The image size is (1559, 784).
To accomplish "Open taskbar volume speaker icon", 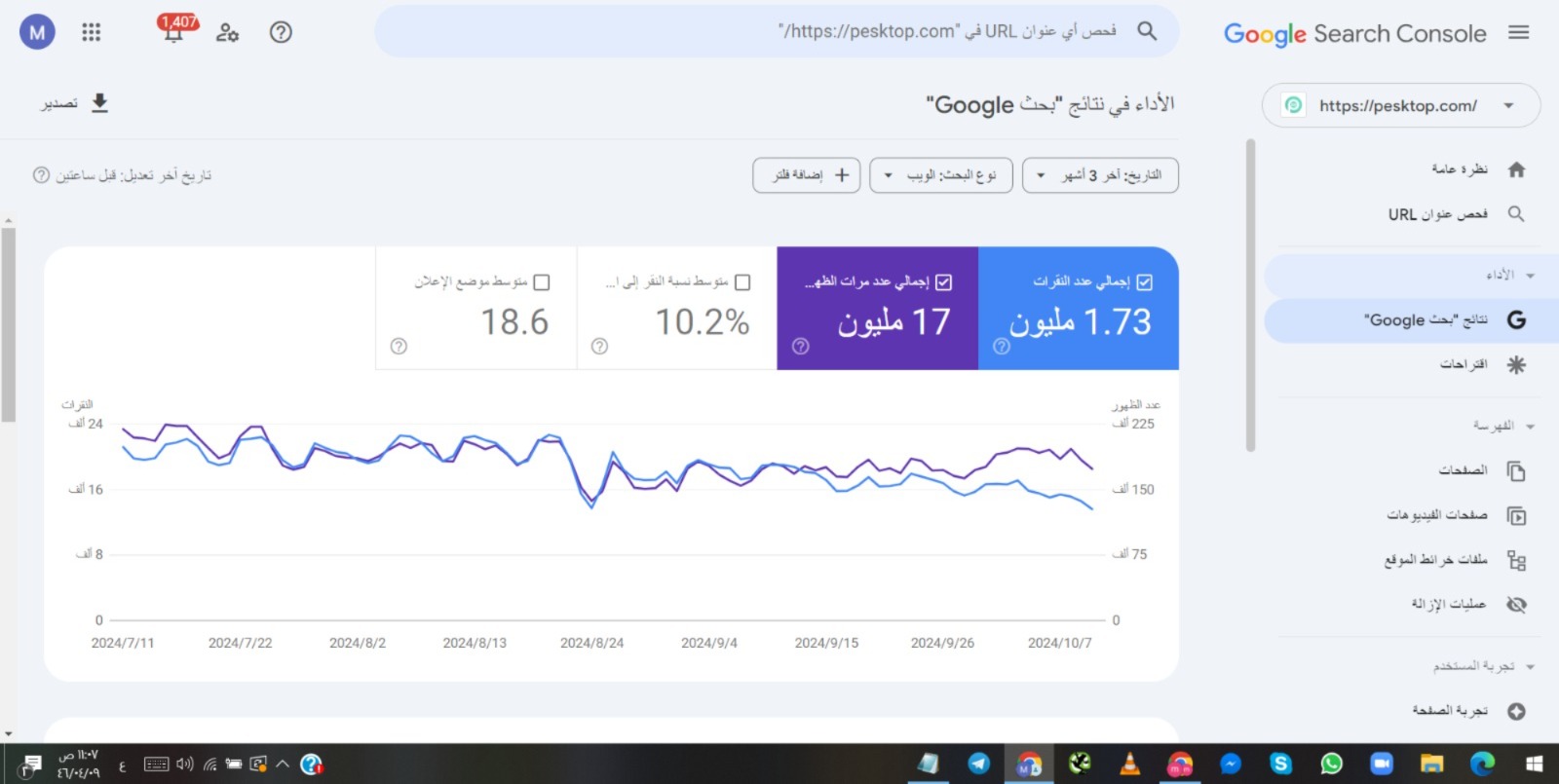I will pyautogui.click(x=185, y=764).
